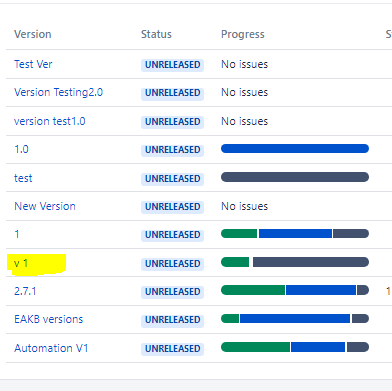The width and height of the screenshot is (392, 391).
Task: Click gray to-do segment in Automation V1 progress
Action: [x=358, y=347]
